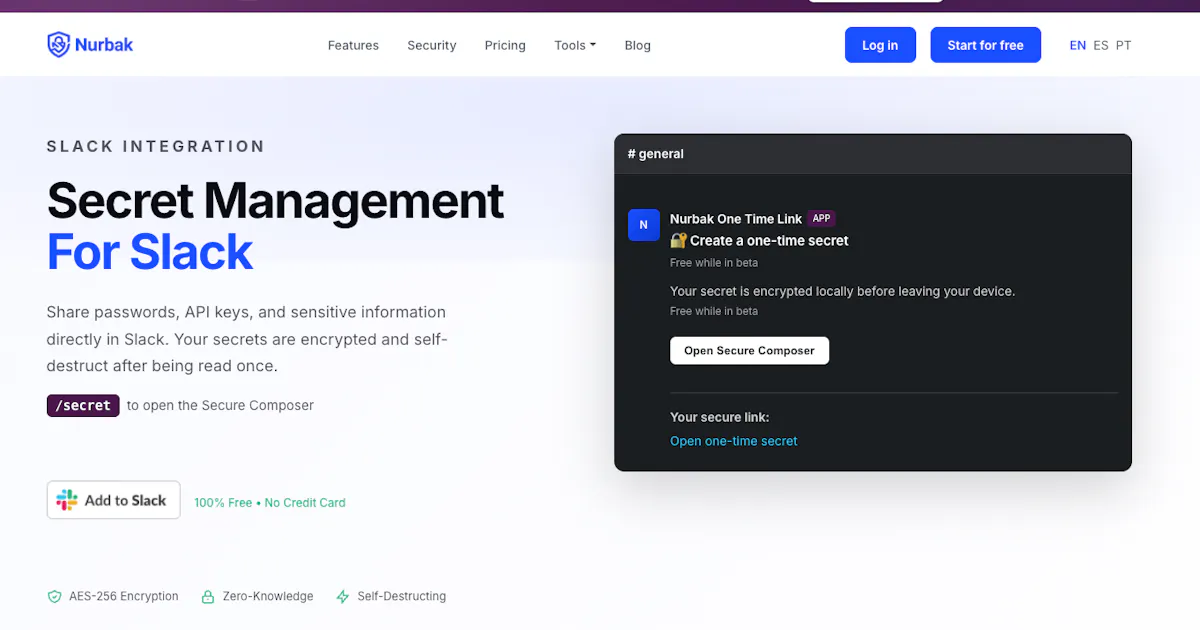Image resolution: width=1200 pixels, height=630 pixels.
Task: Click the 'SLACK INTEGRATION' heading text
Action: tap(156, 146)
